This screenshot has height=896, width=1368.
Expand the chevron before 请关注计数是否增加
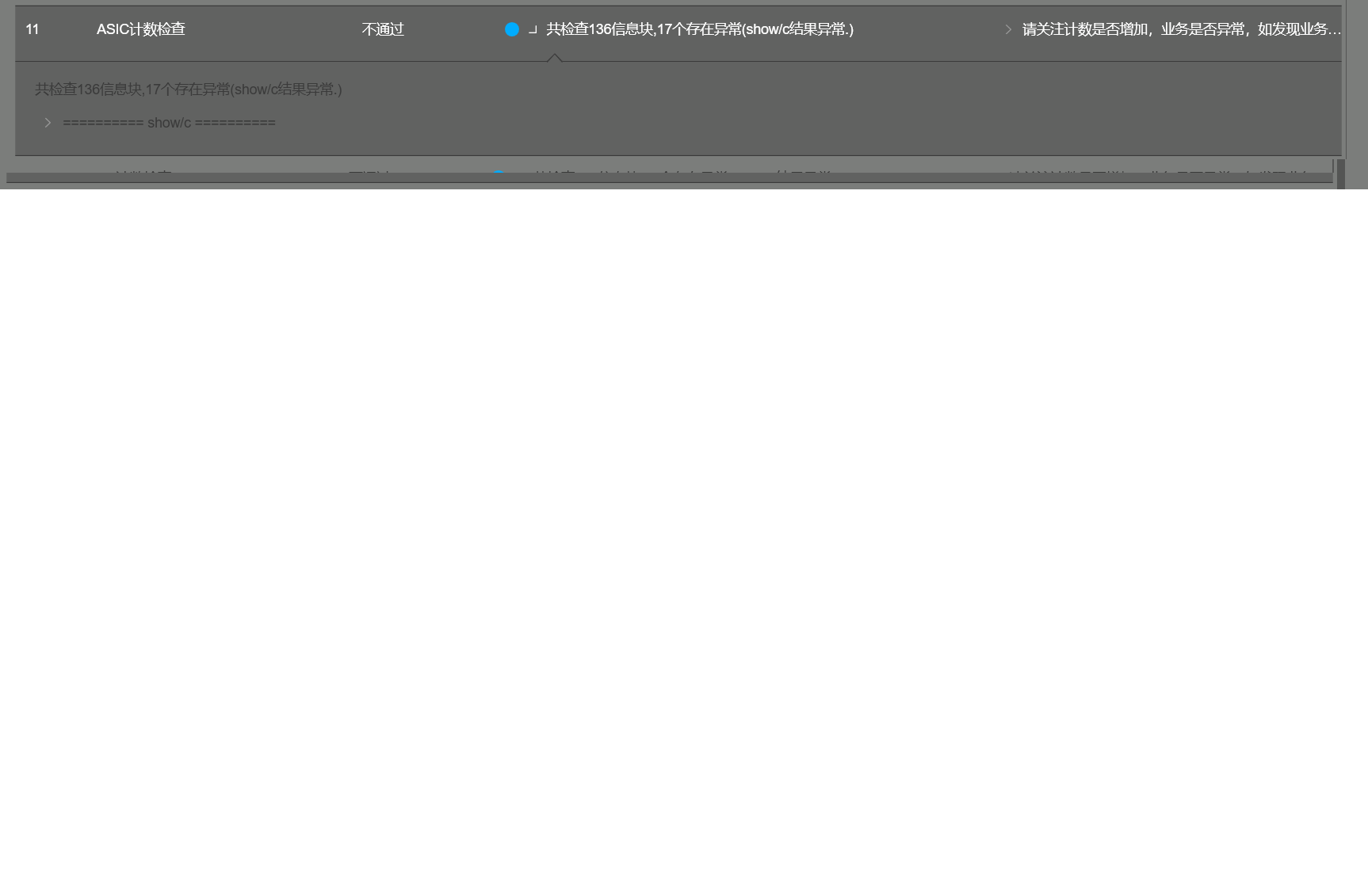click(x=1008, y=29)
